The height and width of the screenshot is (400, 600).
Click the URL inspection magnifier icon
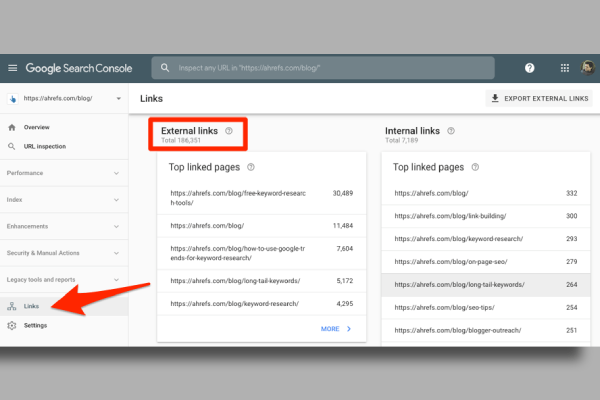pyautogui.click(x=12, y=146)
